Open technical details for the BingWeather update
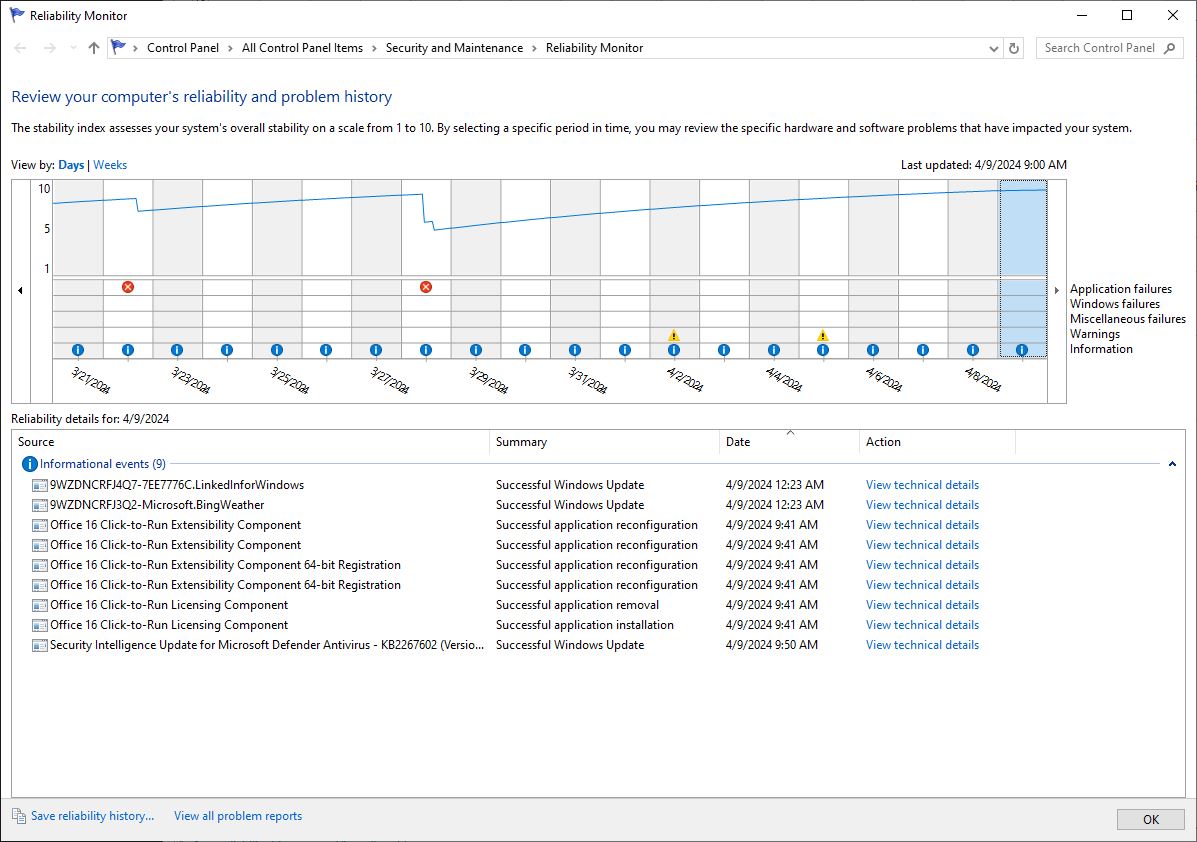1197x842 pixels. coord(921,504)
